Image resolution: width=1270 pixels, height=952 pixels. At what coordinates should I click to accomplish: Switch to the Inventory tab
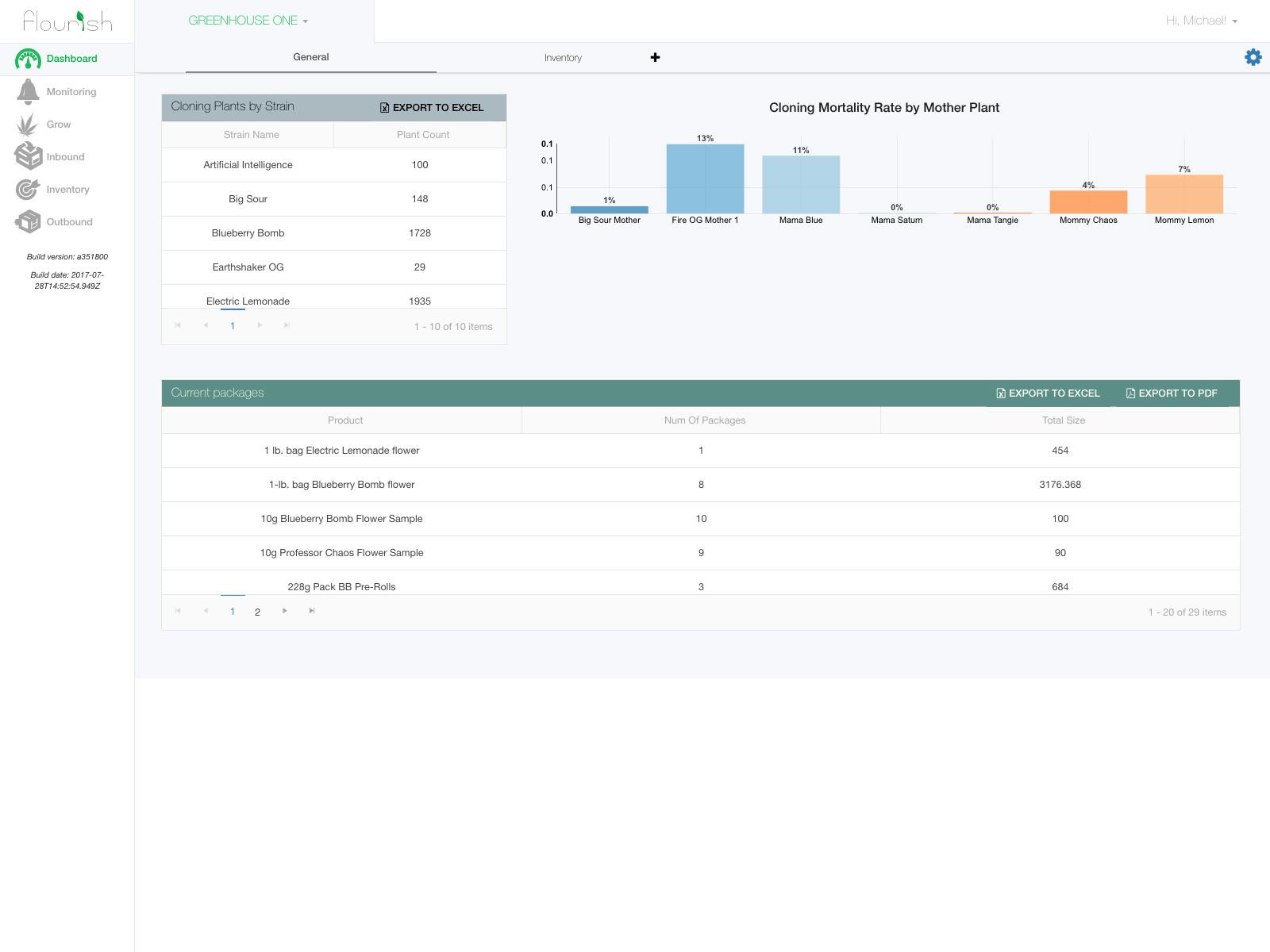[563, 57]
